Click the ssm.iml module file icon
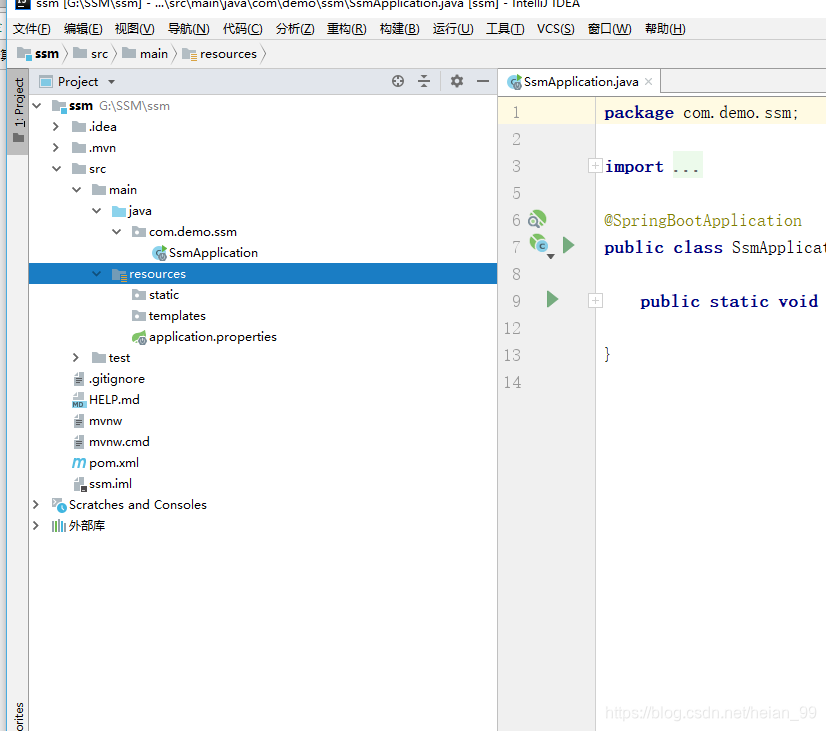 pos(80,484)
